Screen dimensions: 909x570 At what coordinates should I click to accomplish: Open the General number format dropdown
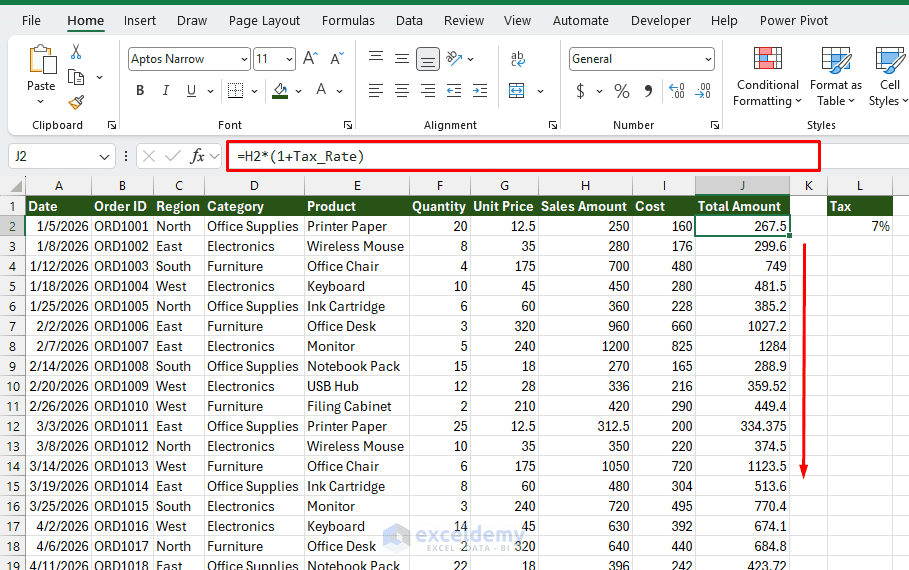(x=708, y=59)
